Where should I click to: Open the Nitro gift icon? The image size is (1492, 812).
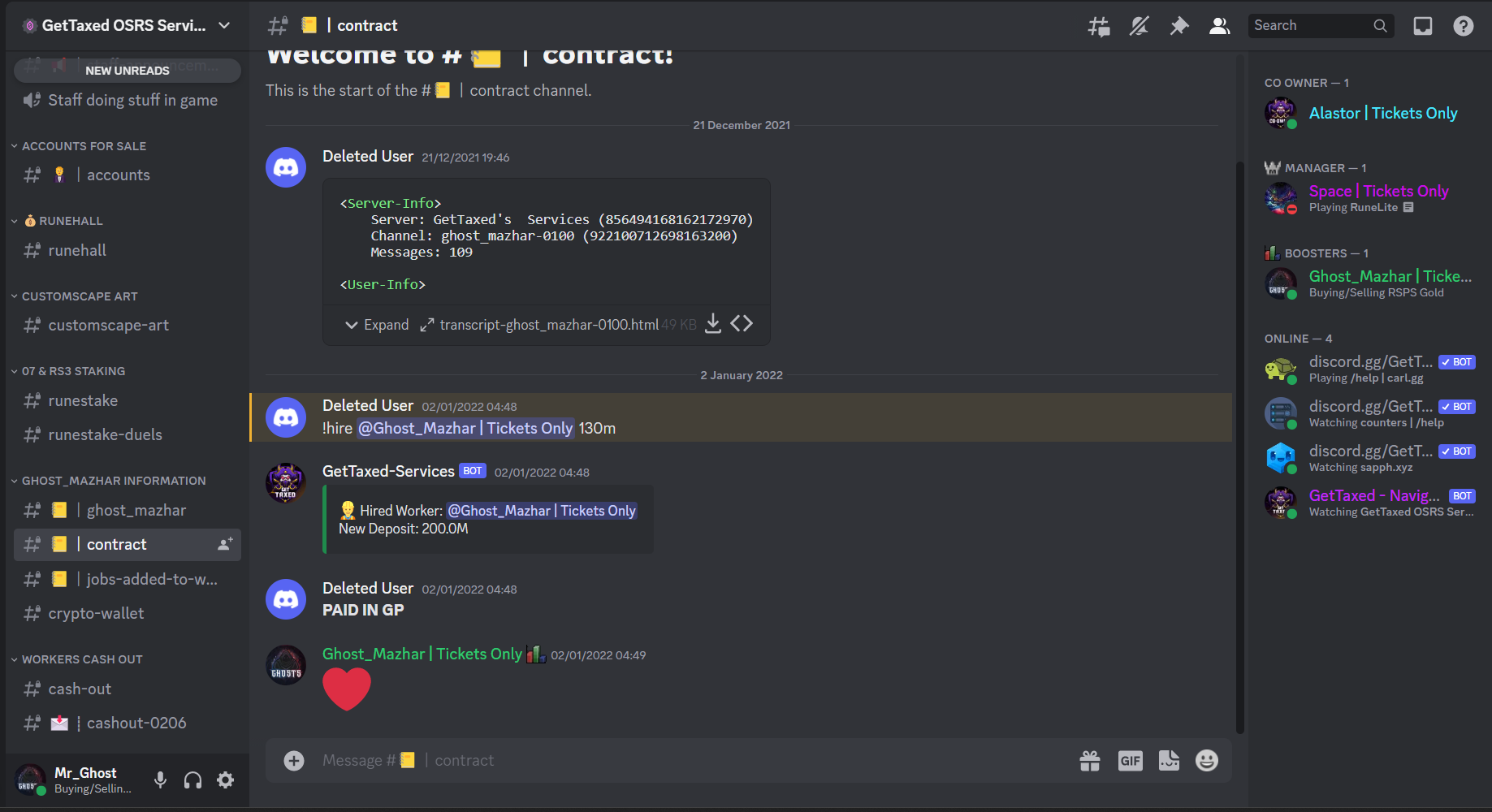(1090, 760)
